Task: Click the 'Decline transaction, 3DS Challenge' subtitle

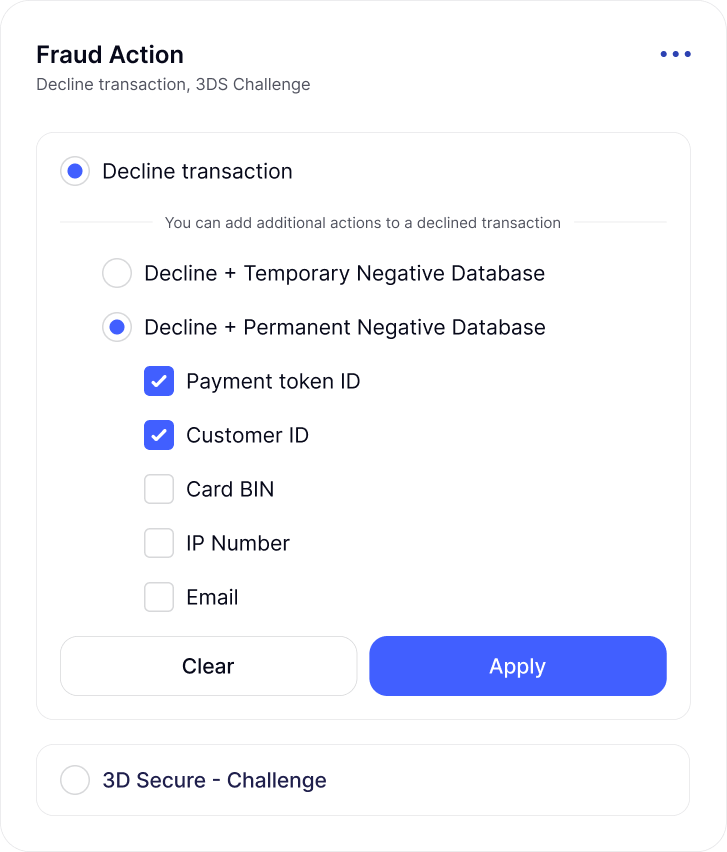Action: [x=173, y=85]
